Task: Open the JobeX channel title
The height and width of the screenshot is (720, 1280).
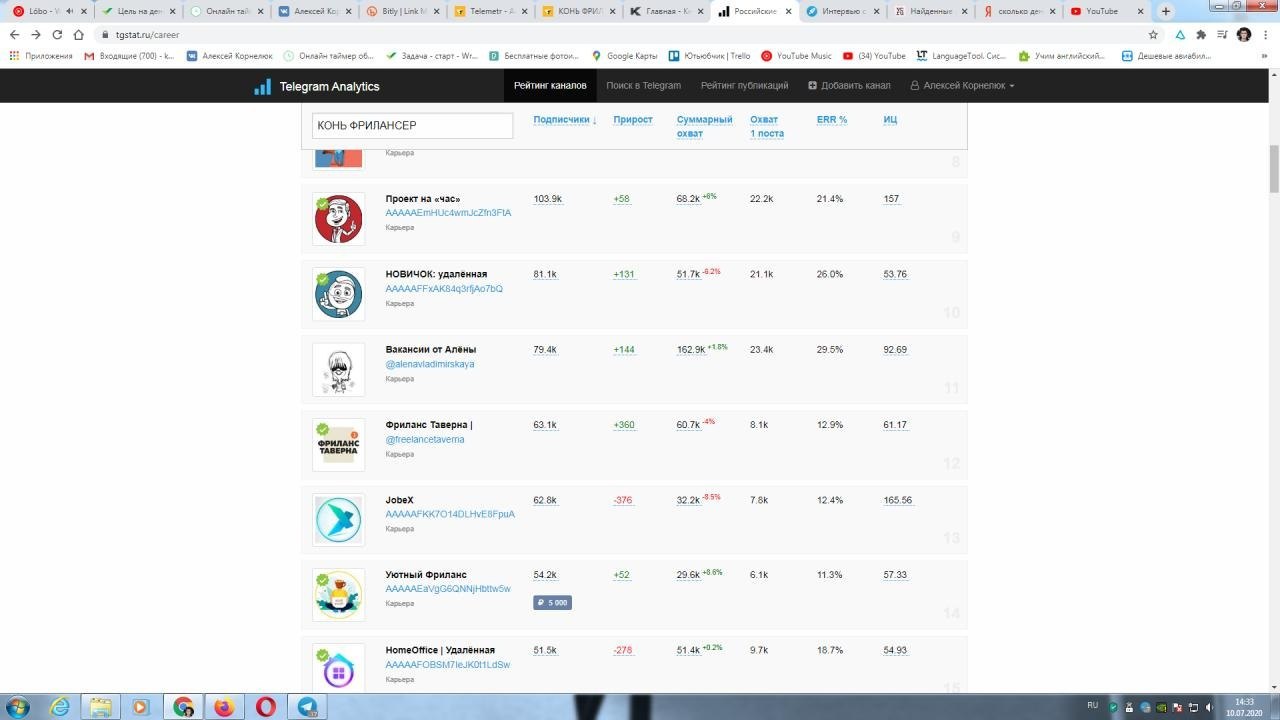Action: 400,500
